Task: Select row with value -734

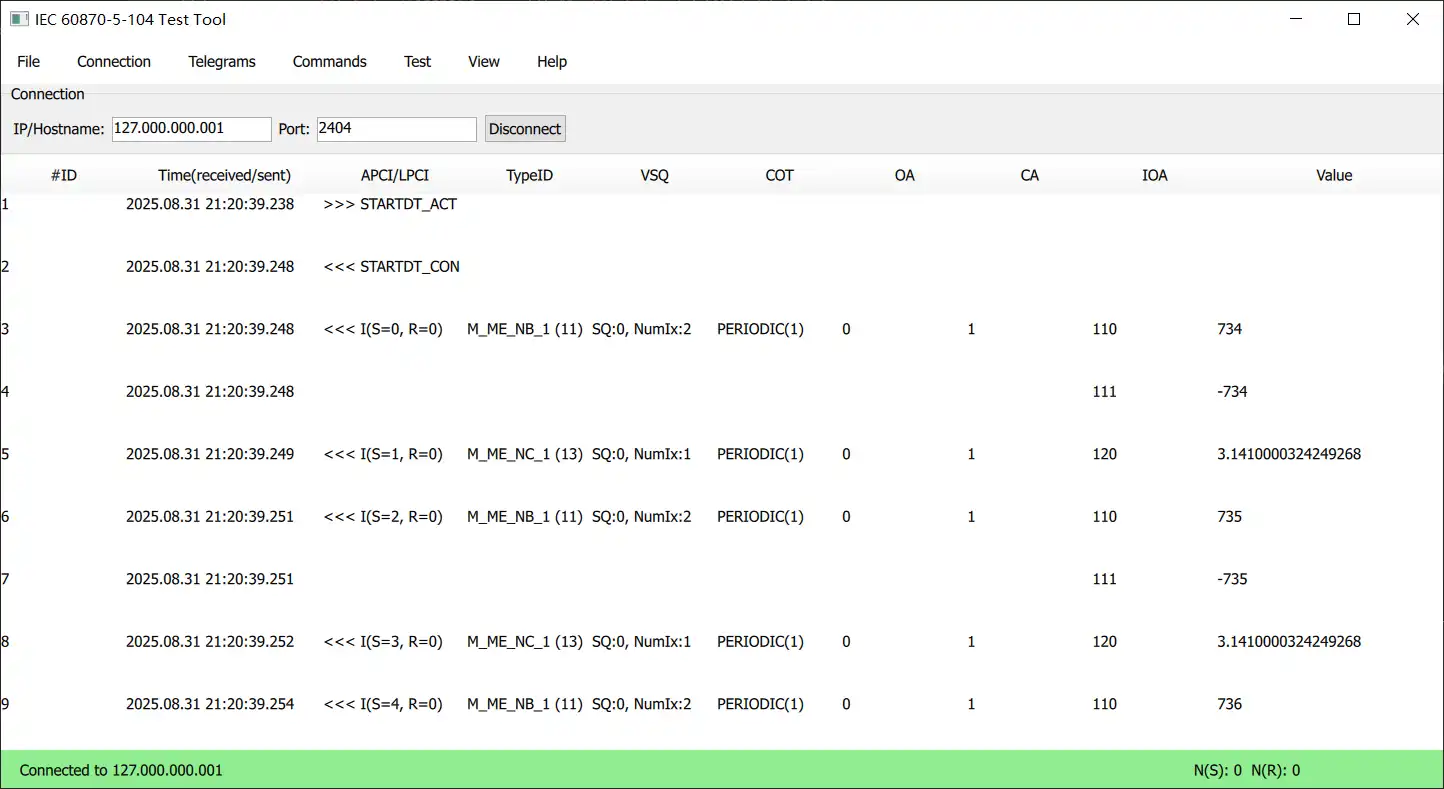Action: coord(1232,392)
